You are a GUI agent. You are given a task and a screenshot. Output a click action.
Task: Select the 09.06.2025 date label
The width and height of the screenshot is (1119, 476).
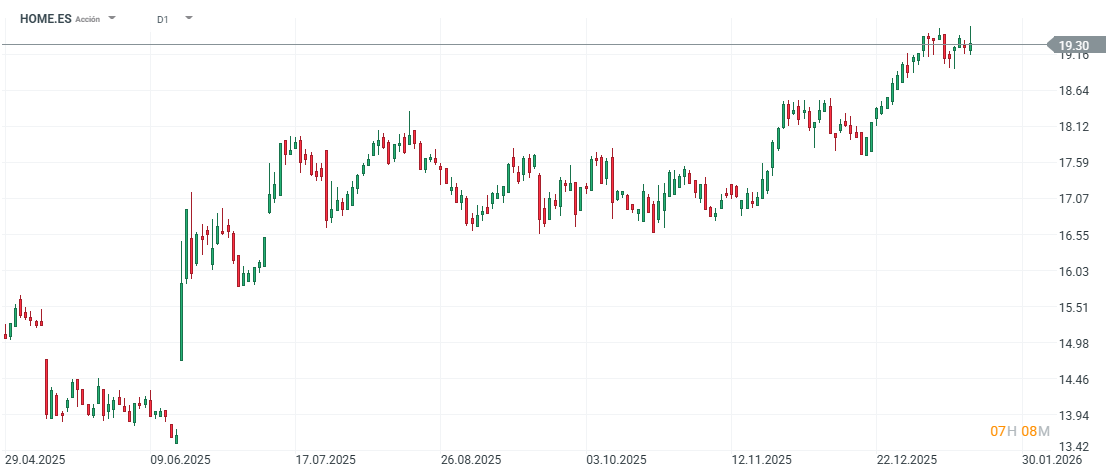(180, 459)
